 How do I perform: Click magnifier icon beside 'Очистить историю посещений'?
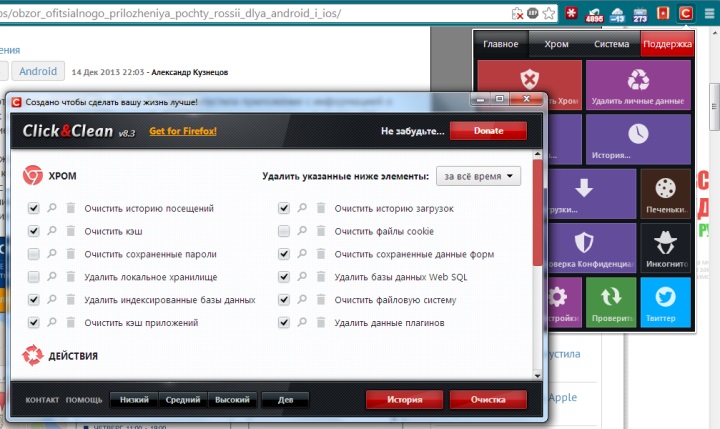(x=52, y=208)
